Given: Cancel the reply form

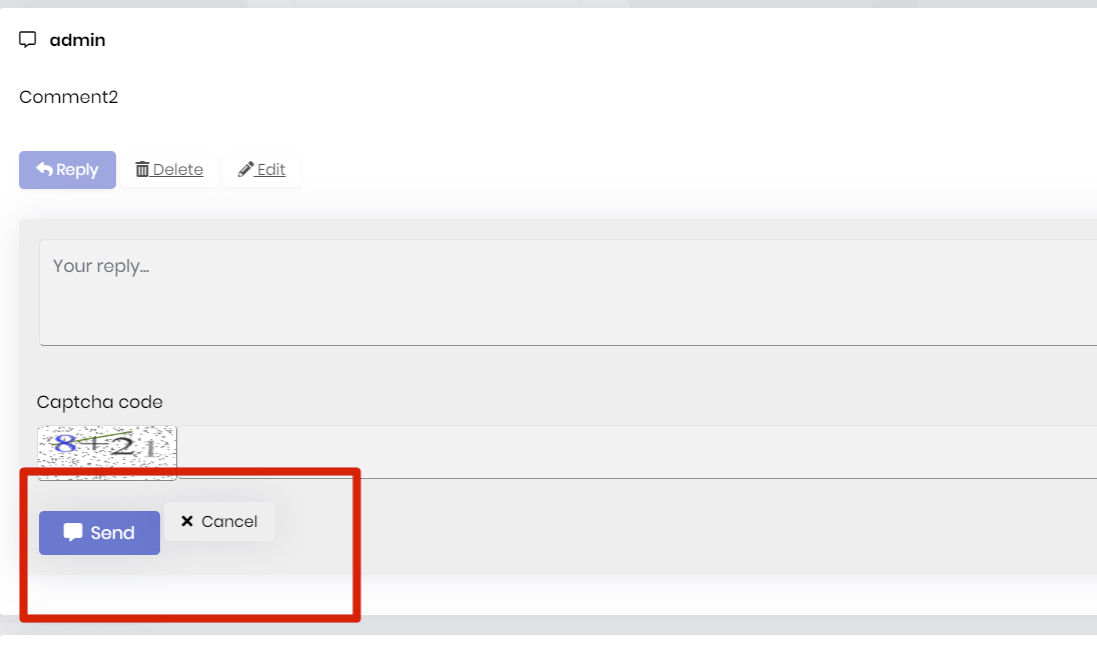Looking at the screenshot, I should (218, 520).
